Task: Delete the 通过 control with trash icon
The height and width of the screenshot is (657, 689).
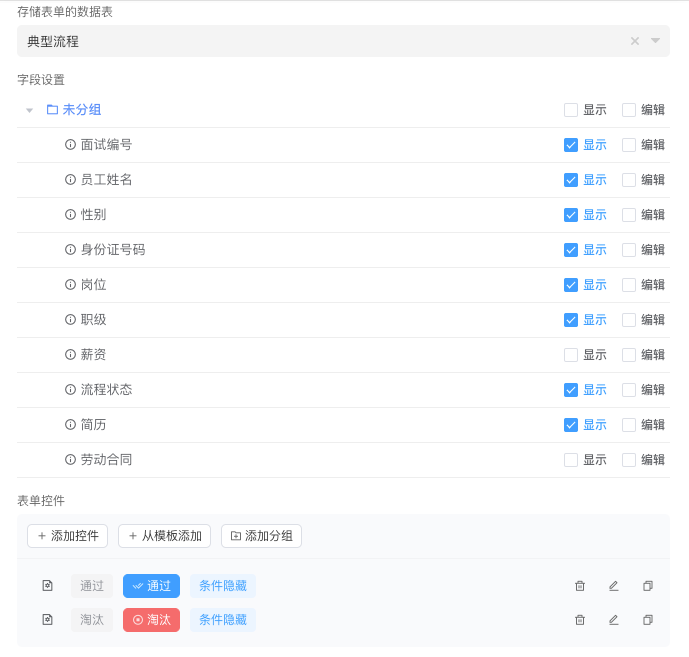Action: tap(580, 586)
